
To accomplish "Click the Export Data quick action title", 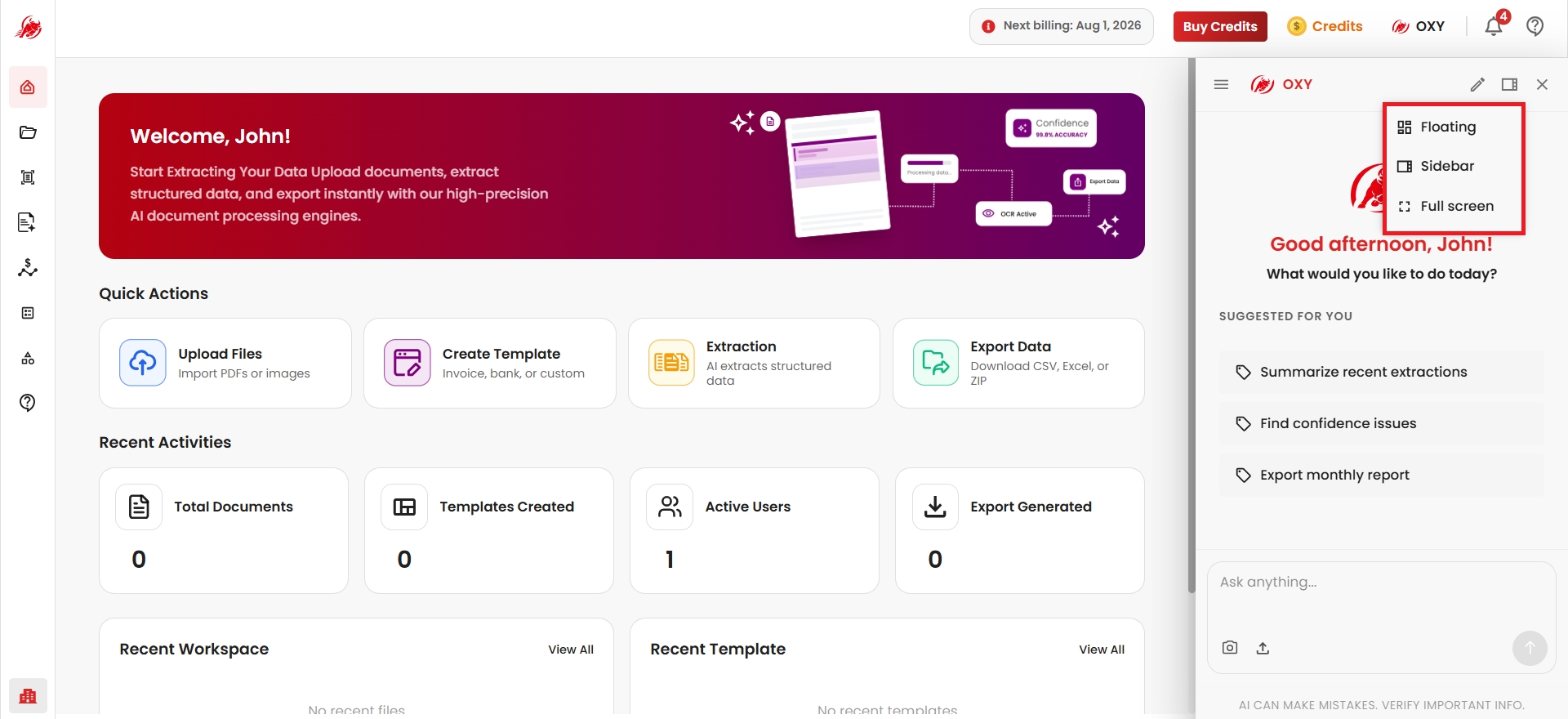I will click(x=1011, y=346).
